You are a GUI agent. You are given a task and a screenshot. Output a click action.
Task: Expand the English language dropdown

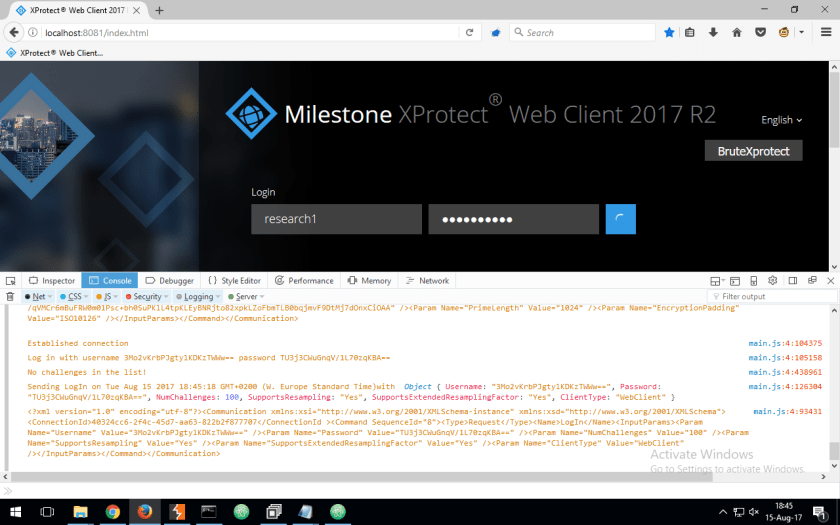[781, 120]
